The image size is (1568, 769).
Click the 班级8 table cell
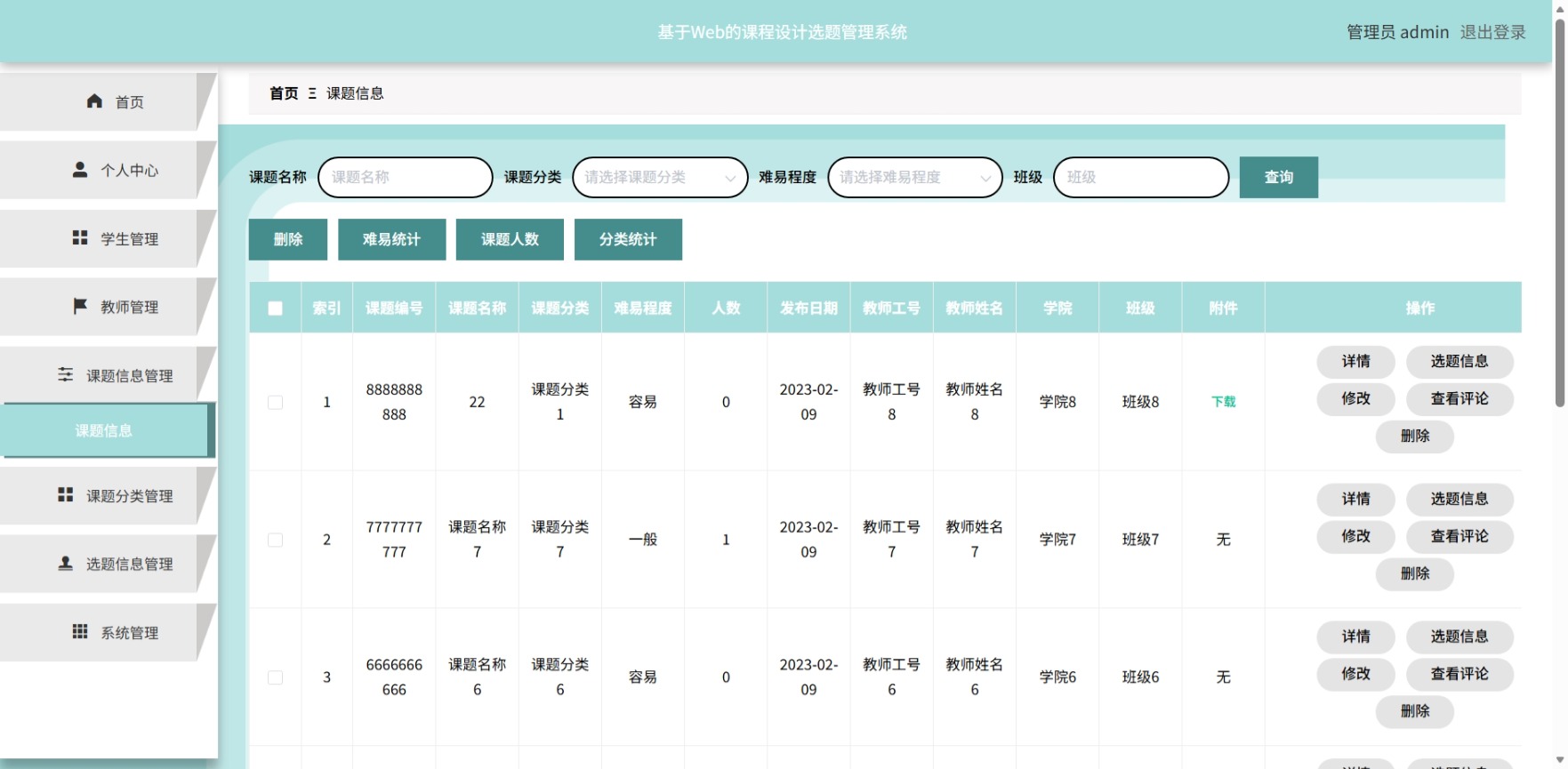coord(1140,402)
